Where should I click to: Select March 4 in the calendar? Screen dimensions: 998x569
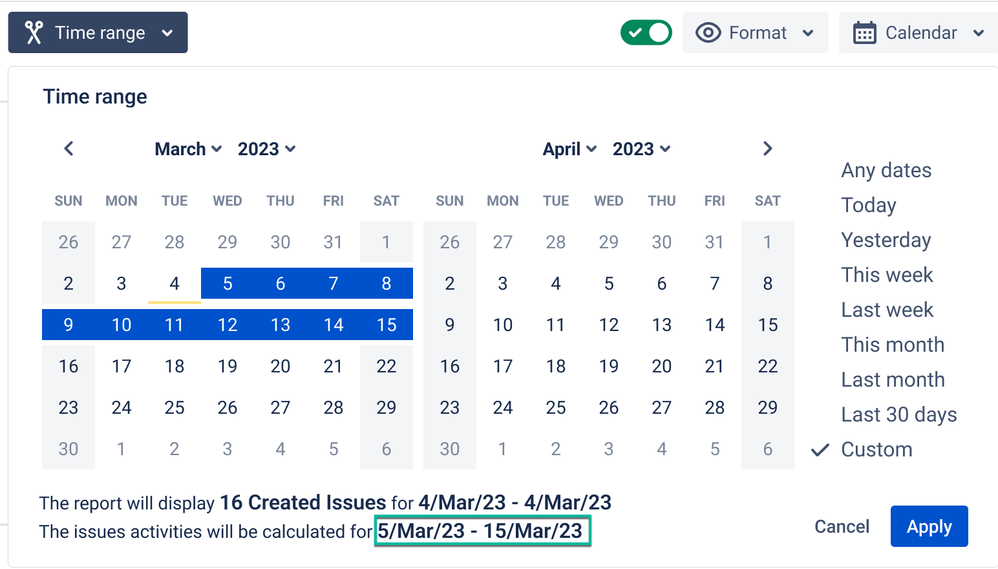174,283
